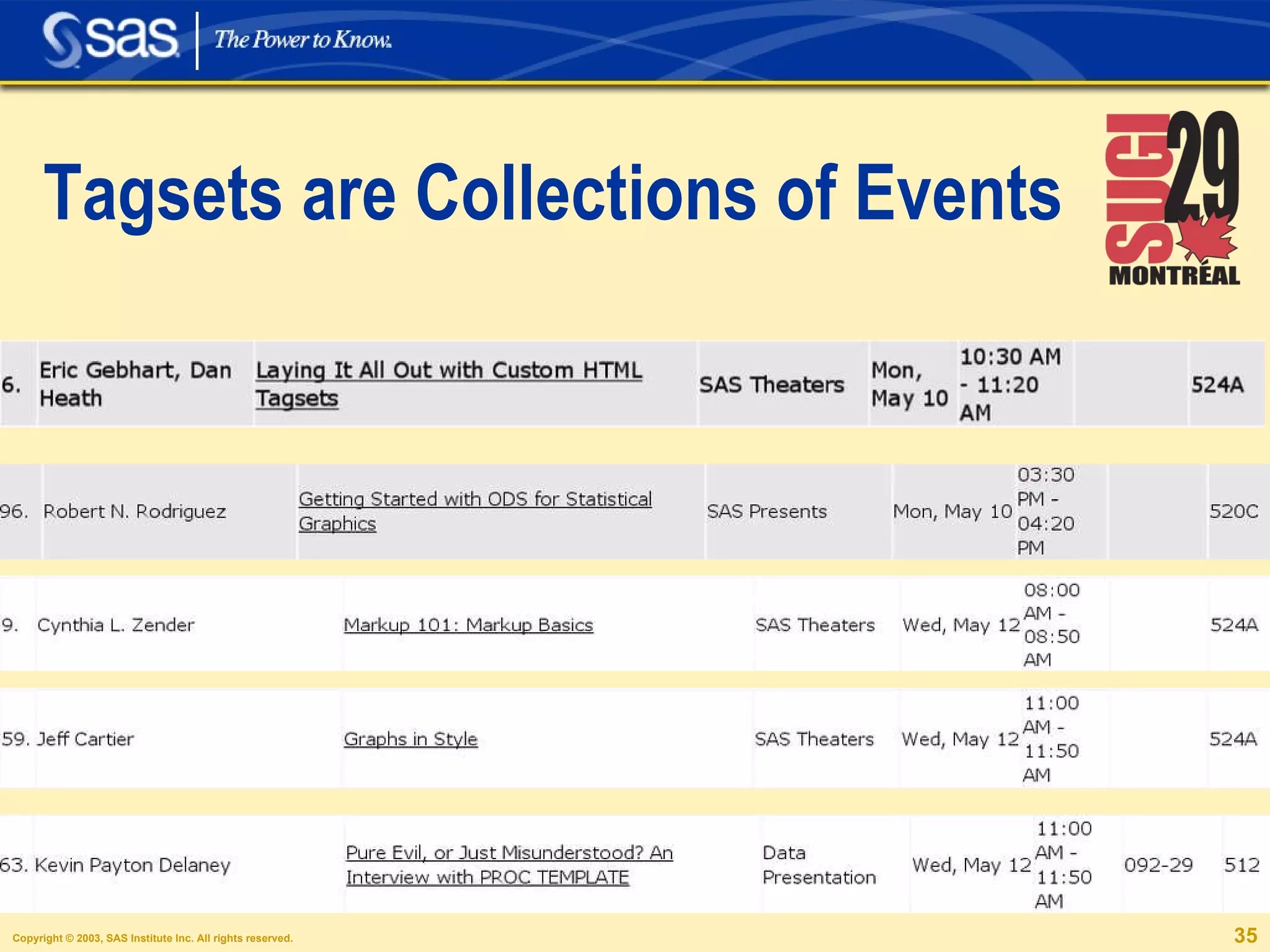Click the 'Data Presentation' cell
Screen dimensions: 1270x952
[819, 865]
